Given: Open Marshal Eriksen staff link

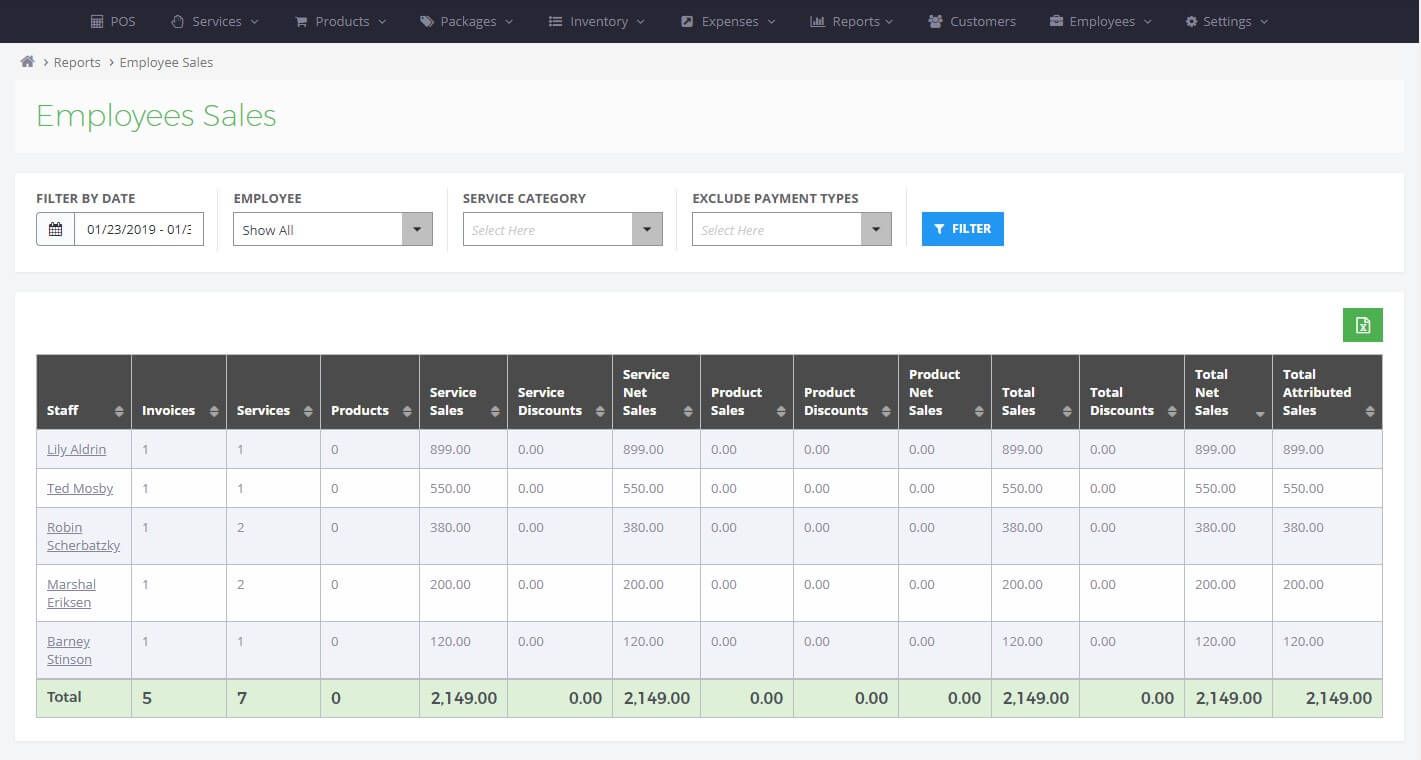Looking at the screenshot, I should (x=71, y=594).
